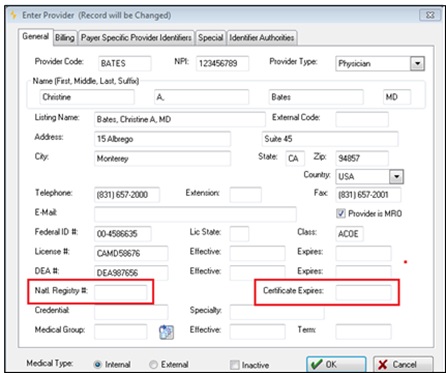Click the Suite 45 address field
Viewport: 446px width, 373px height.
pos(330,139)
